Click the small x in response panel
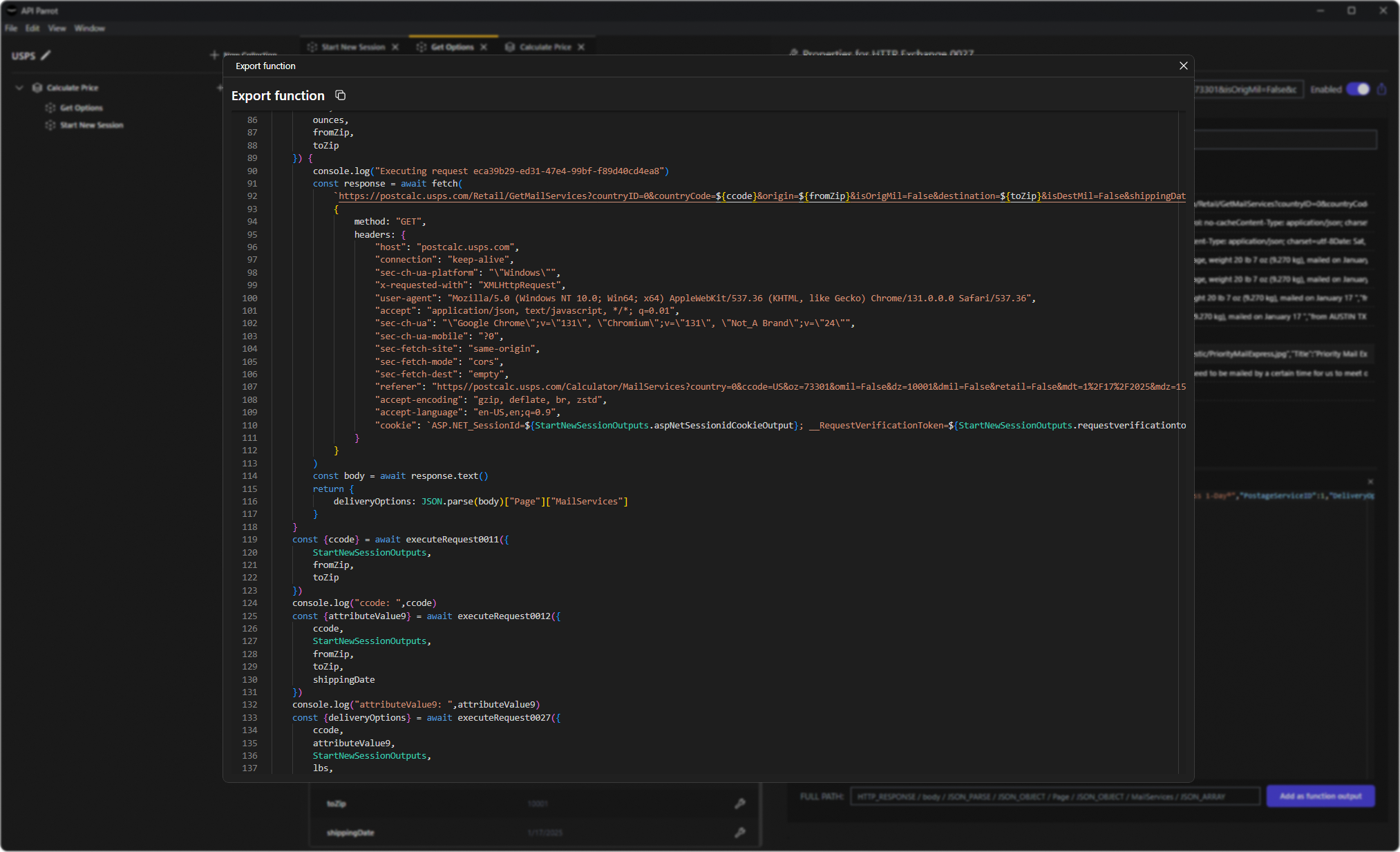Screen dimensions: 1400x852 coord(1370,482)
